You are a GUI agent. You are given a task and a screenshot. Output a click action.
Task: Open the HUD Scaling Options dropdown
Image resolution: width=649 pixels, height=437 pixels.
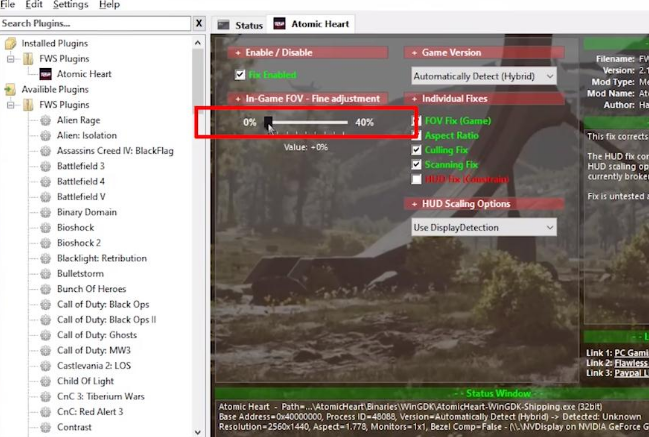pos(484,227)
